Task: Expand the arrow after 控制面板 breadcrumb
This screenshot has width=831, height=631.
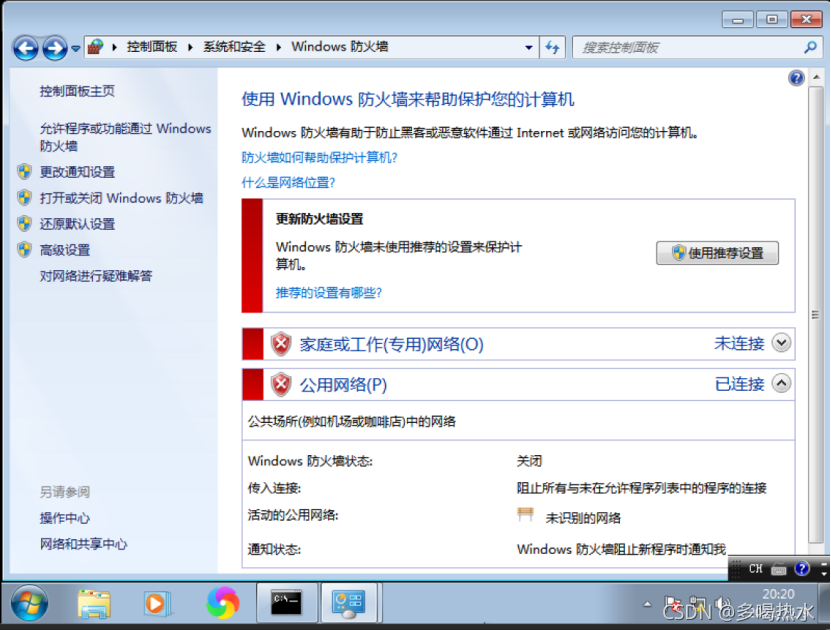Action: pyautogui.click(x=190, y=47)
